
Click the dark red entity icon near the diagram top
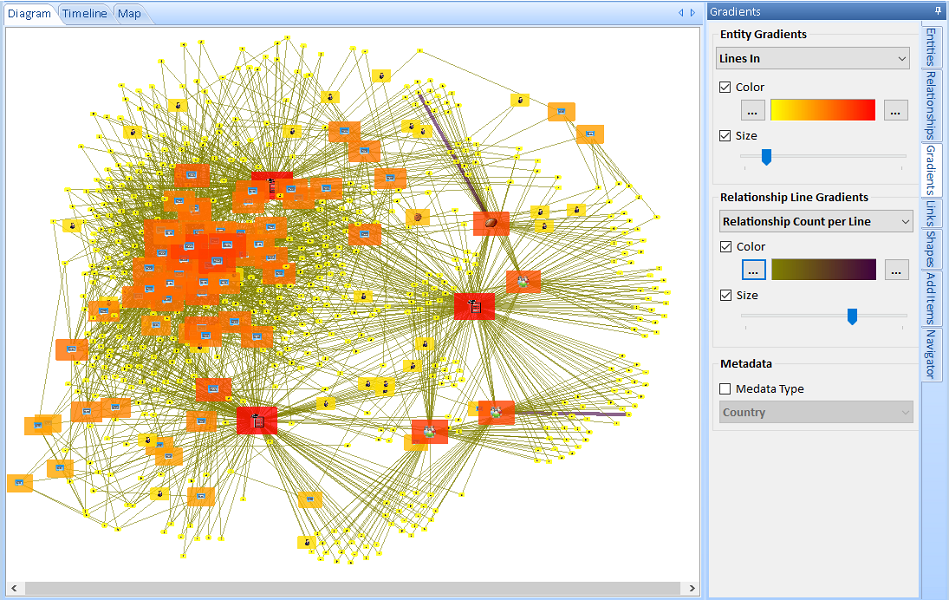tap(271, 188)
